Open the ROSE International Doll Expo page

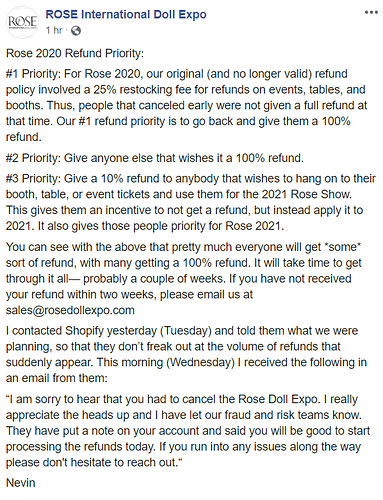(x=126, y=14)
